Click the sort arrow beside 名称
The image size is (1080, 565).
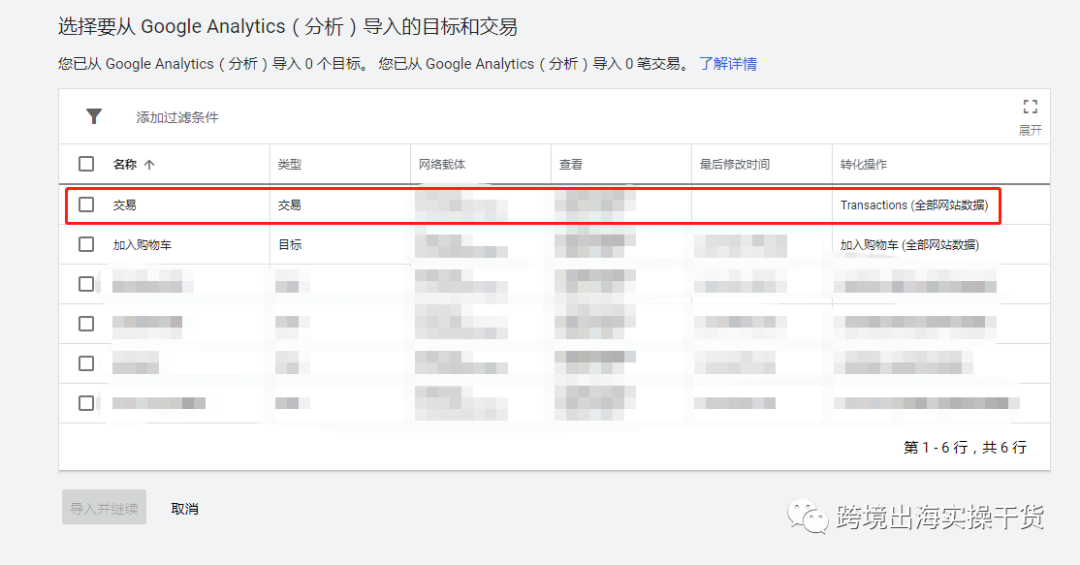(x=149, y=165)
